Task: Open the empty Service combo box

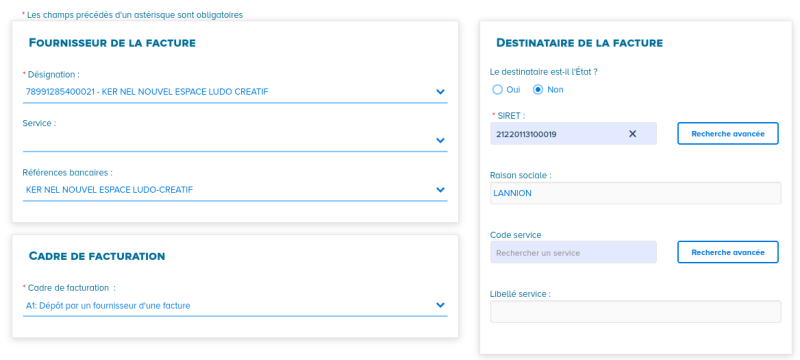Action: (235, 141)
